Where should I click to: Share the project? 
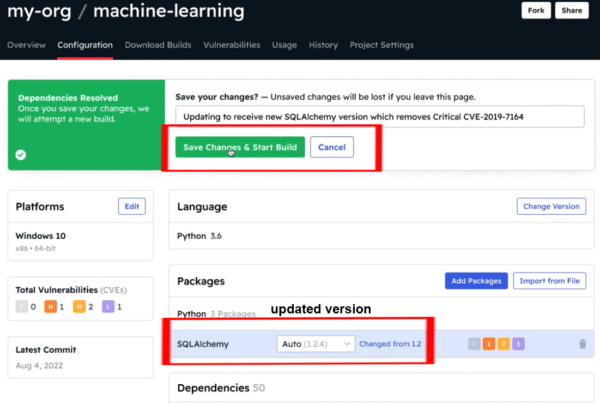tap(572, 10)
